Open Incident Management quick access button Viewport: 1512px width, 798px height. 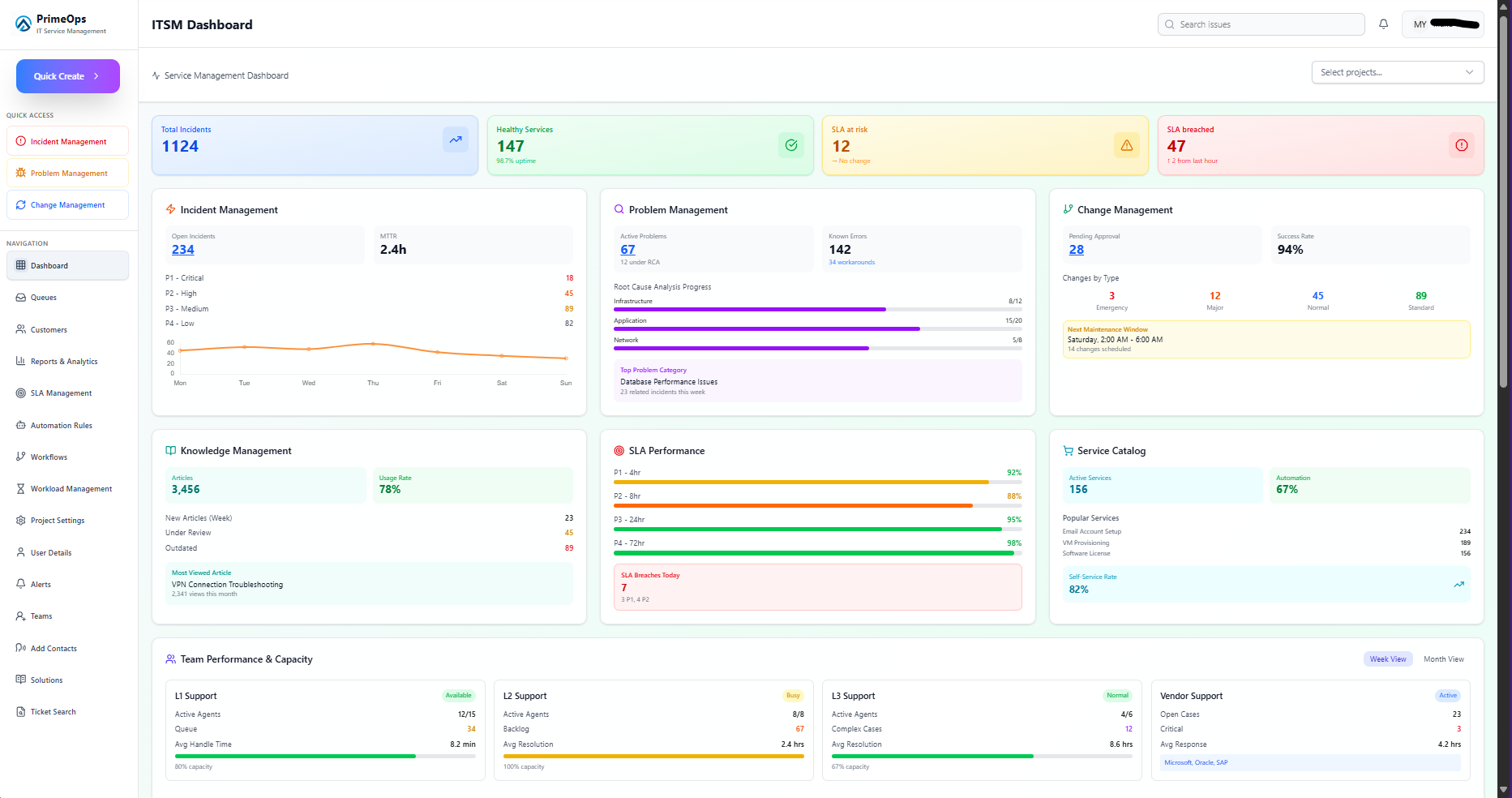68,141
